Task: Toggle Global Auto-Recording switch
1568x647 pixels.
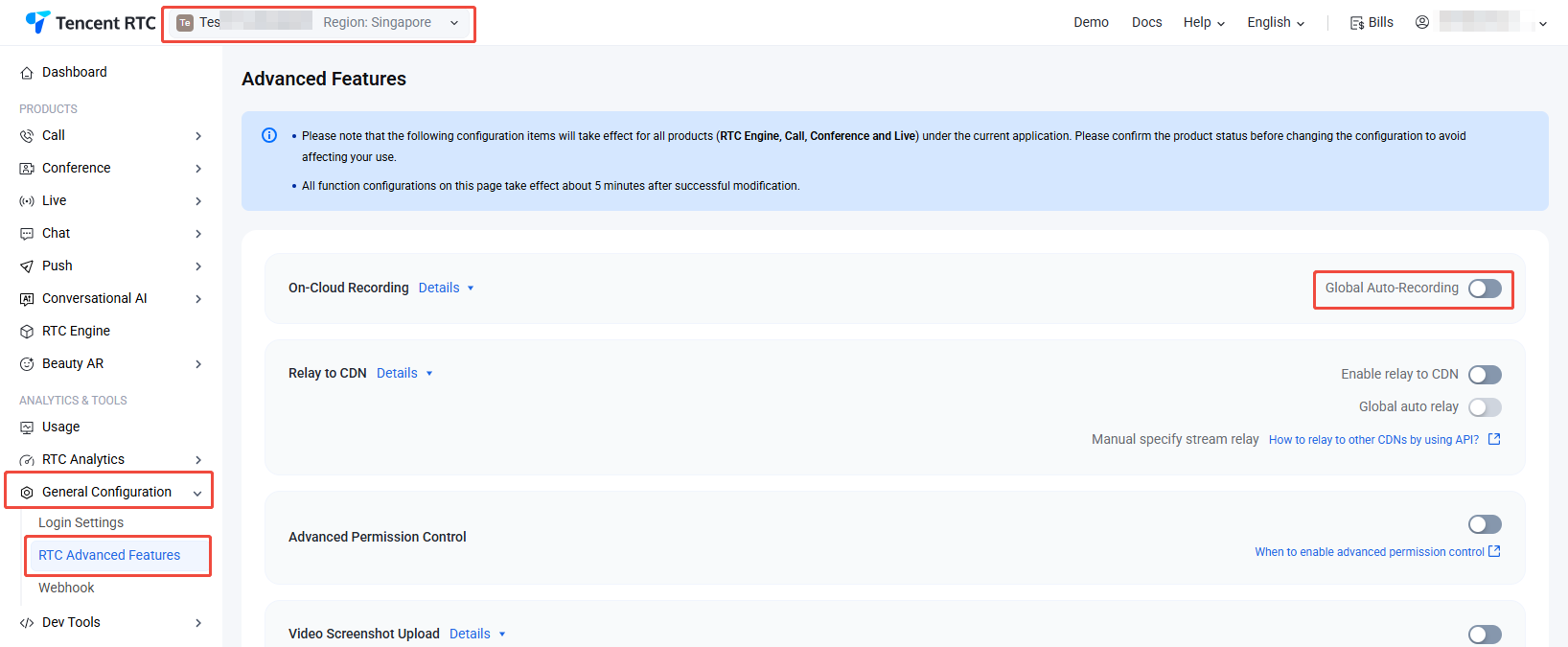Action: point(1485,289)
